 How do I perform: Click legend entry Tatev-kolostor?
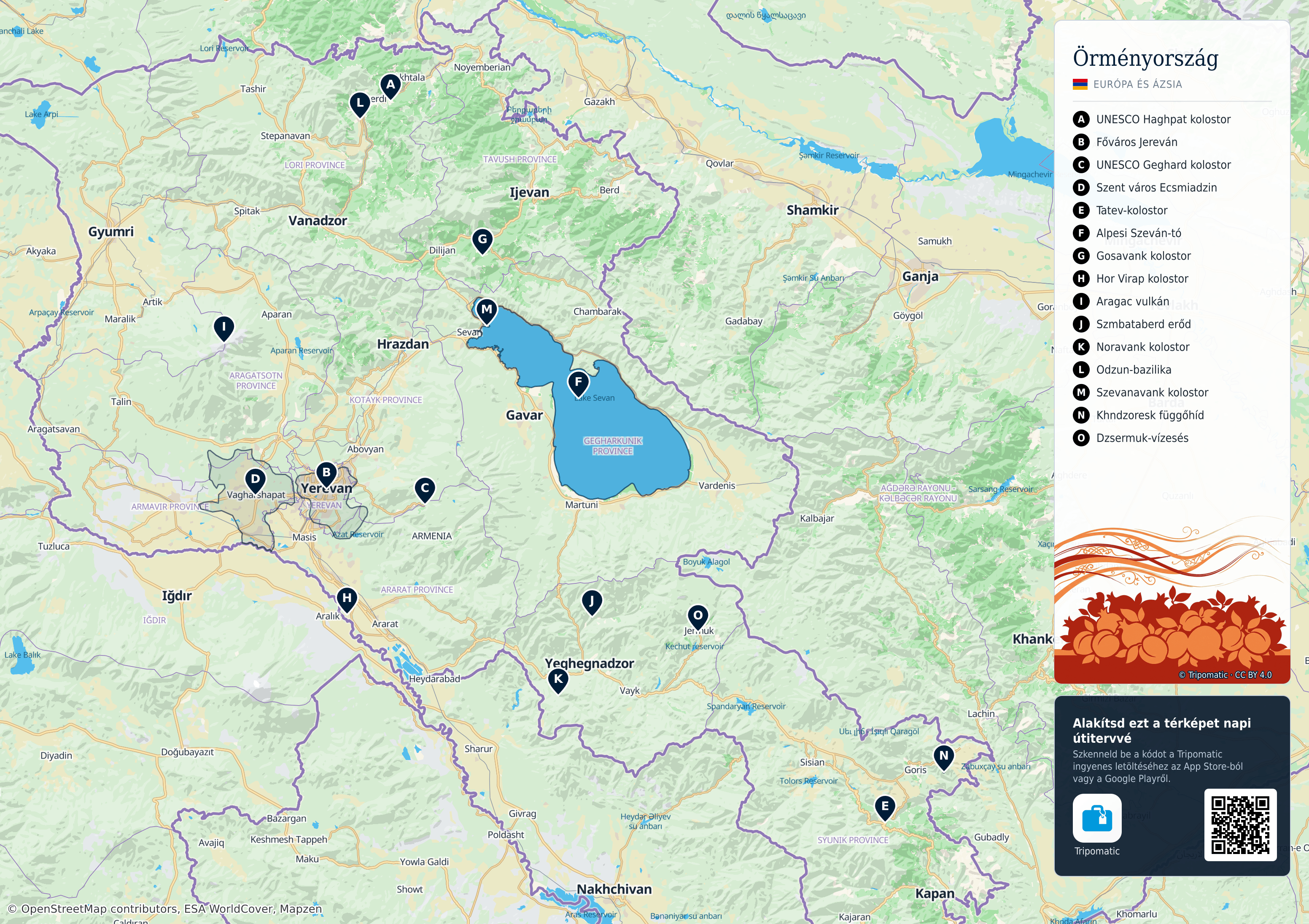(1120, 210)
